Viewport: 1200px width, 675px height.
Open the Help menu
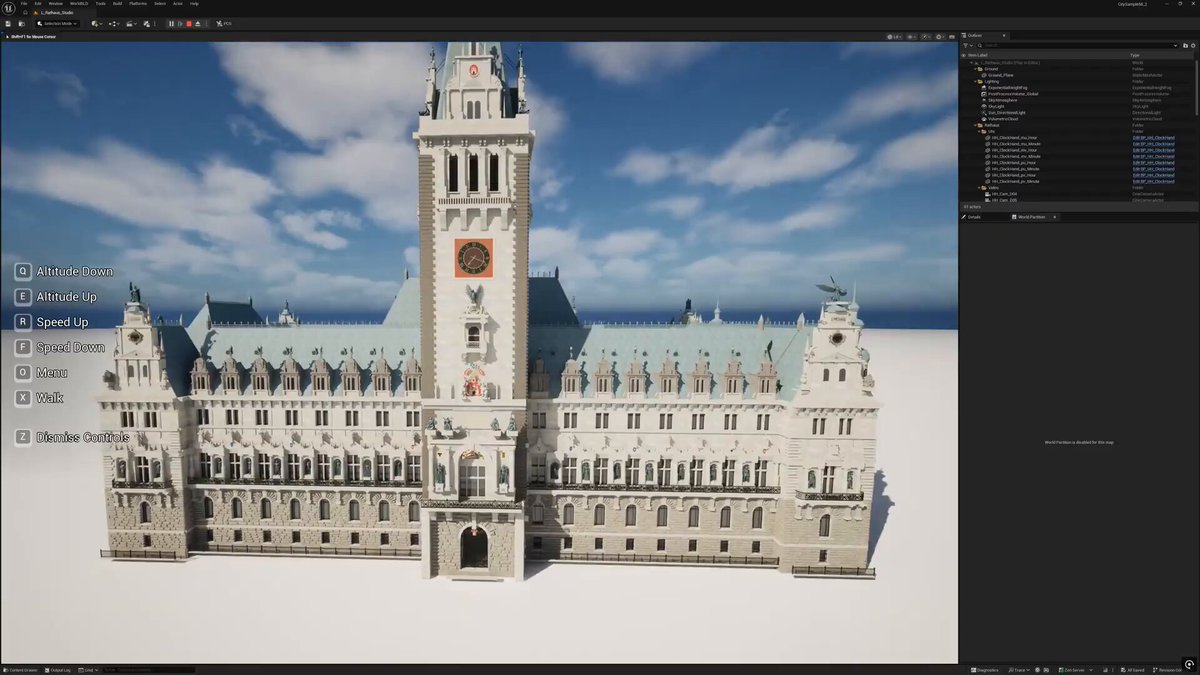pos(194,4)
